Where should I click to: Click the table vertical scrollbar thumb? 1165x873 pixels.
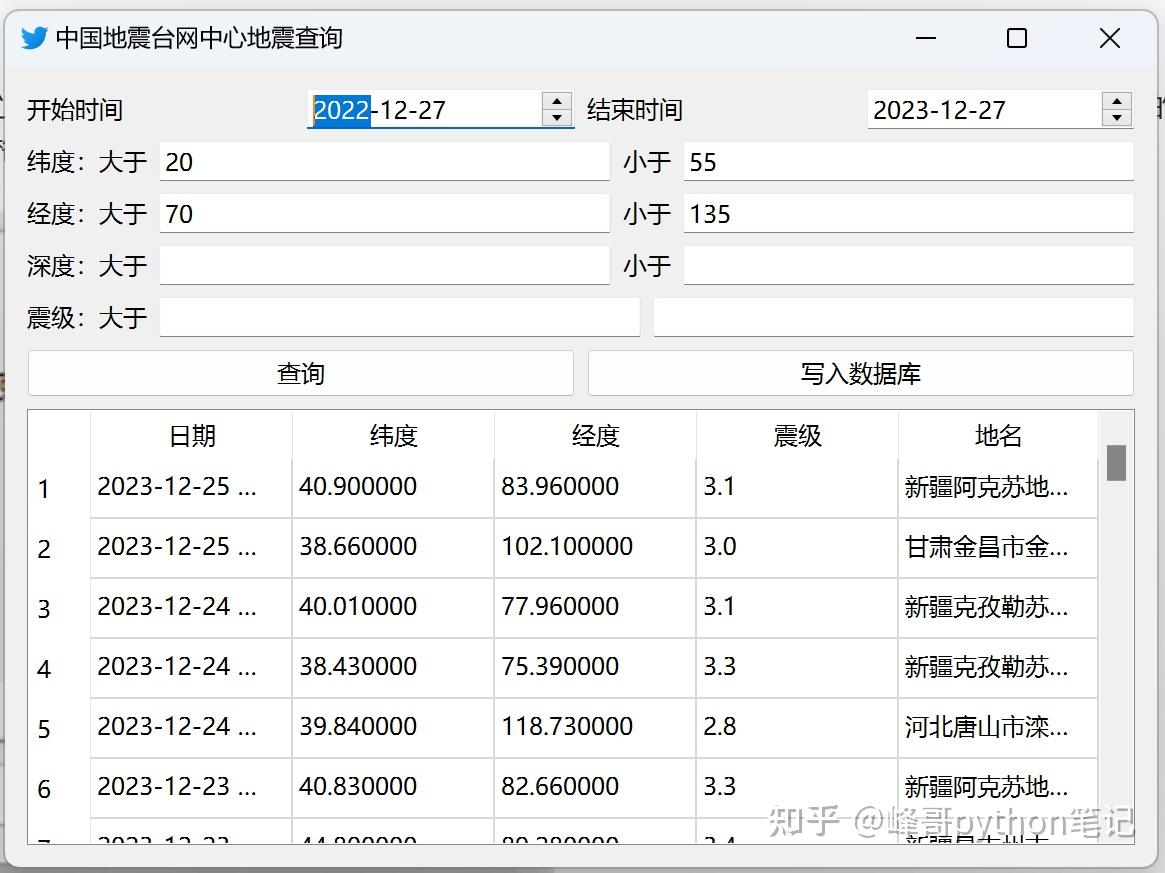click(x=1116, y=463)
